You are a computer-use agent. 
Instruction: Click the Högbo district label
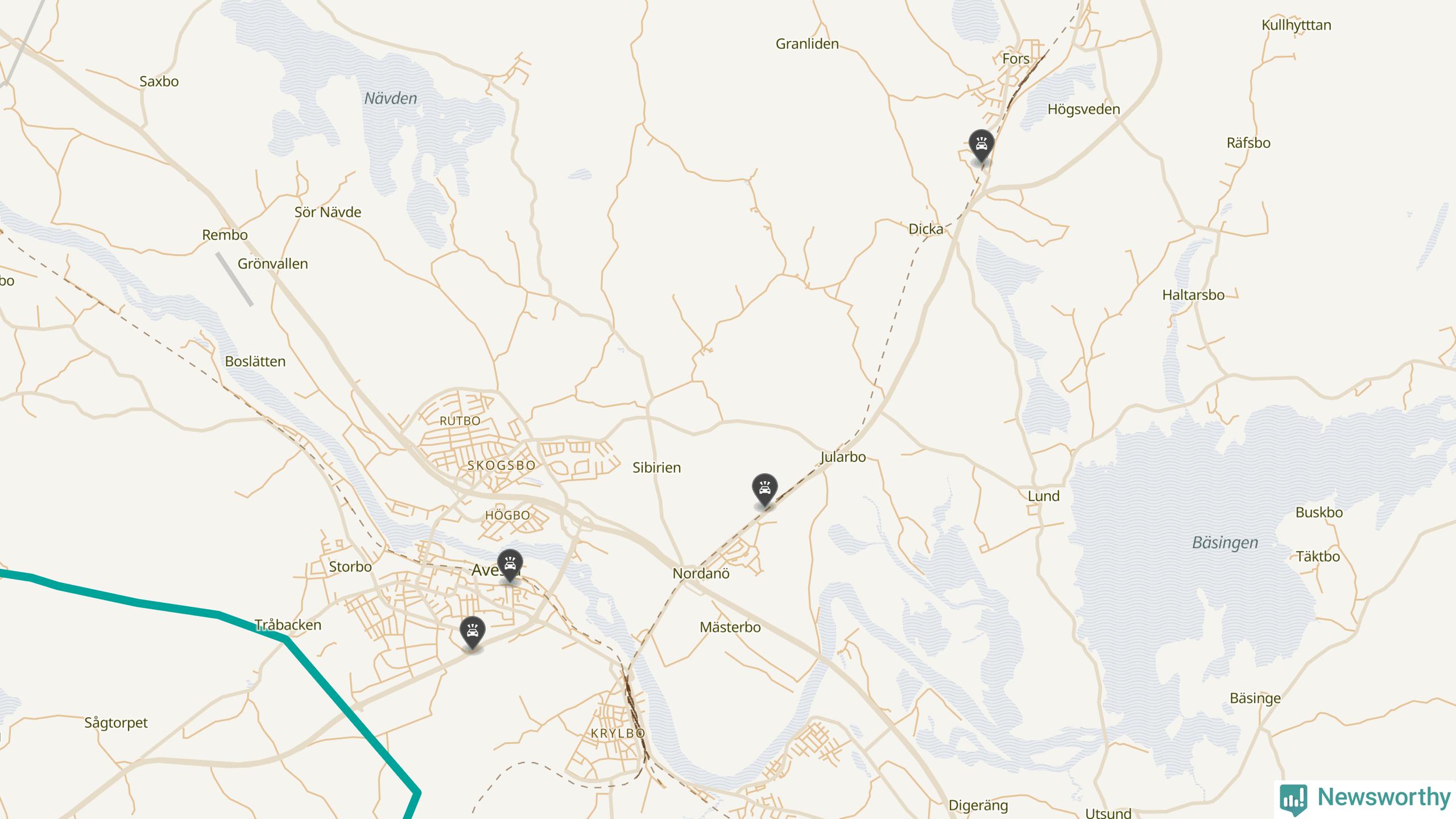[x=507, y=515]
